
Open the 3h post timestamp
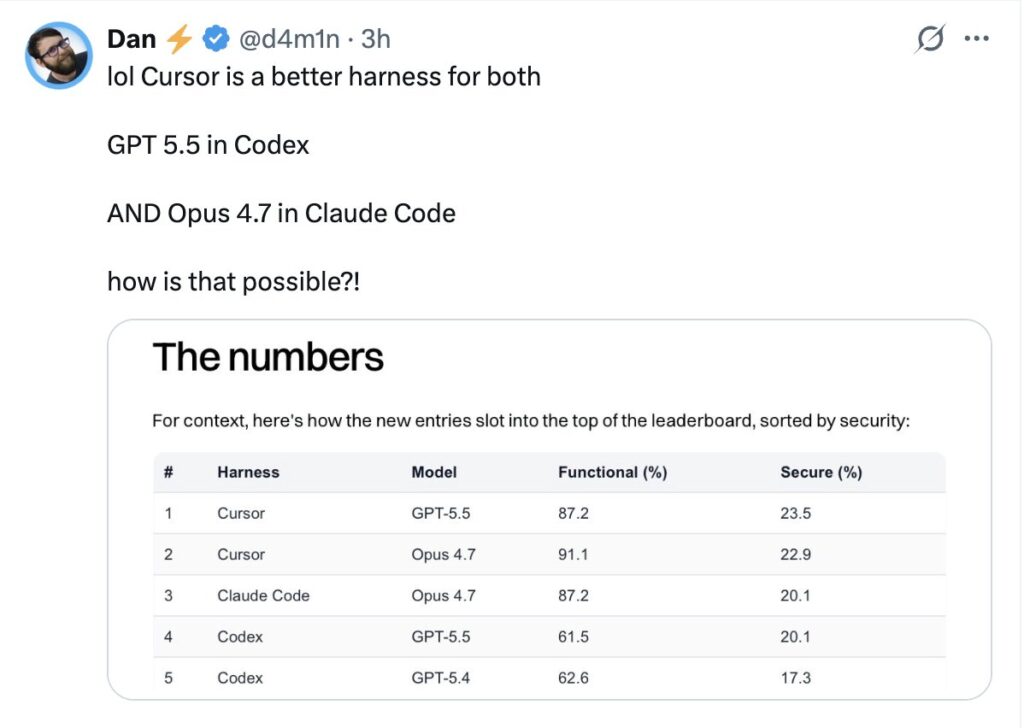click(x=375, y=39)
